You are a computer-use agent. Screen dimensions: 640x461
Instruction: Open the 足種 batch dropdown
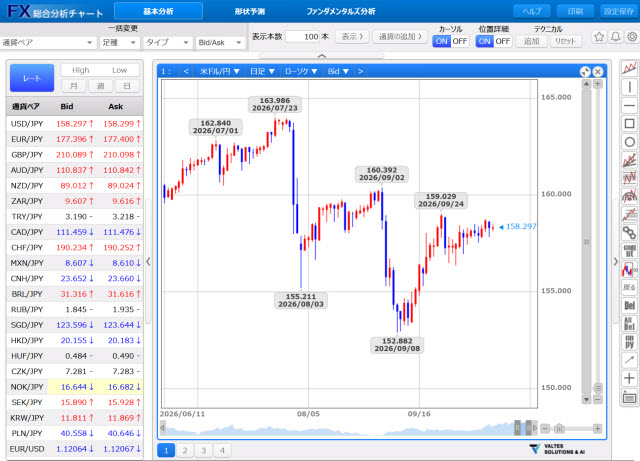(x=119, y=42)
